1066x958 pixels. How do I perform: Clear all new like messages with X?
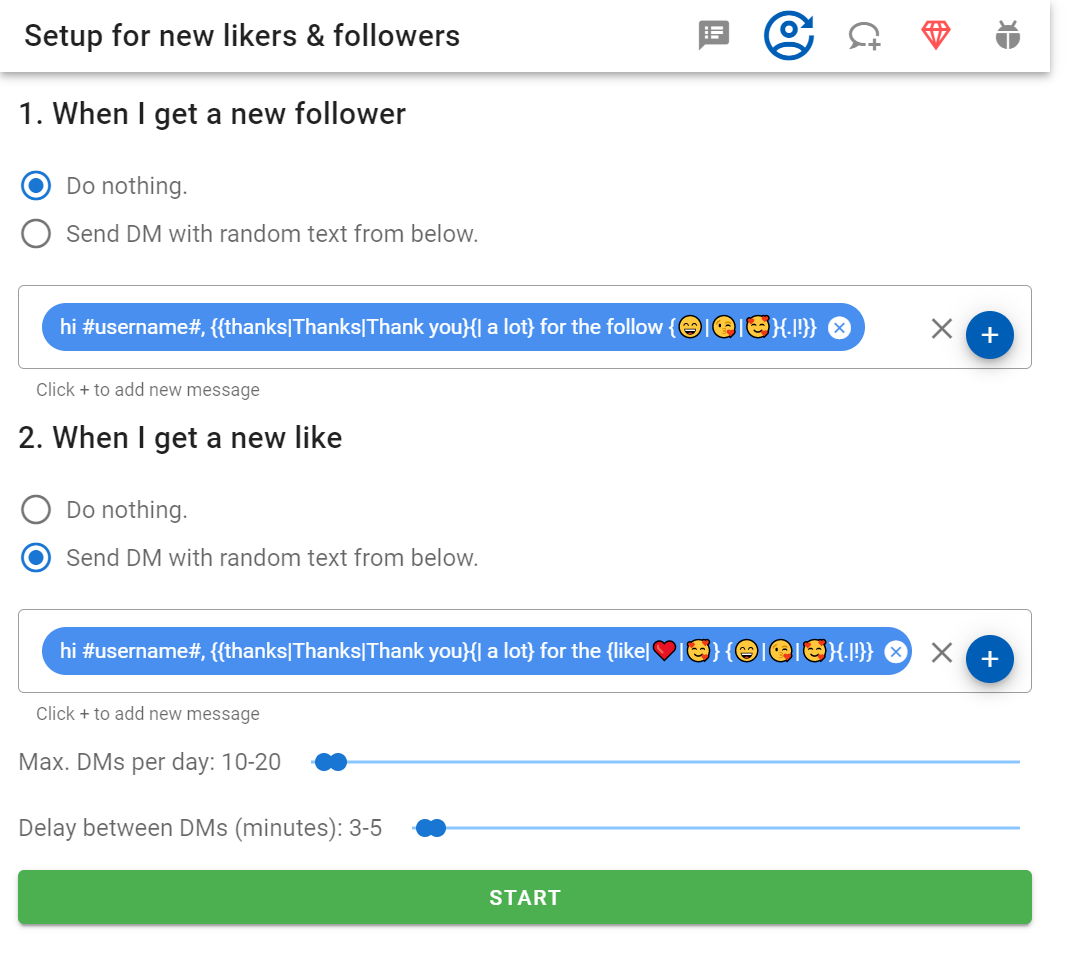[x=941, y=653]
